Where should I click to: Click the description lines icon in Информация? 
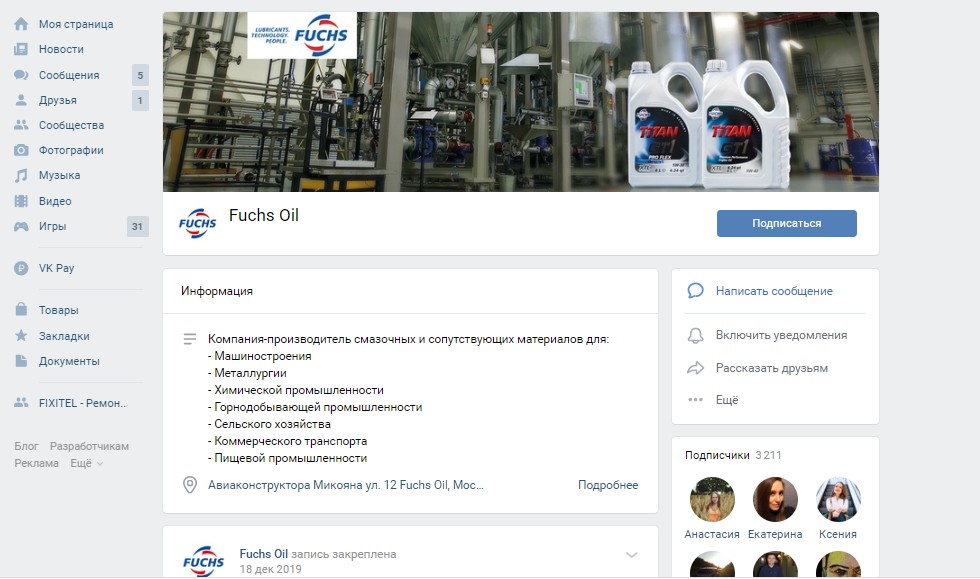[x=190, y=339]
